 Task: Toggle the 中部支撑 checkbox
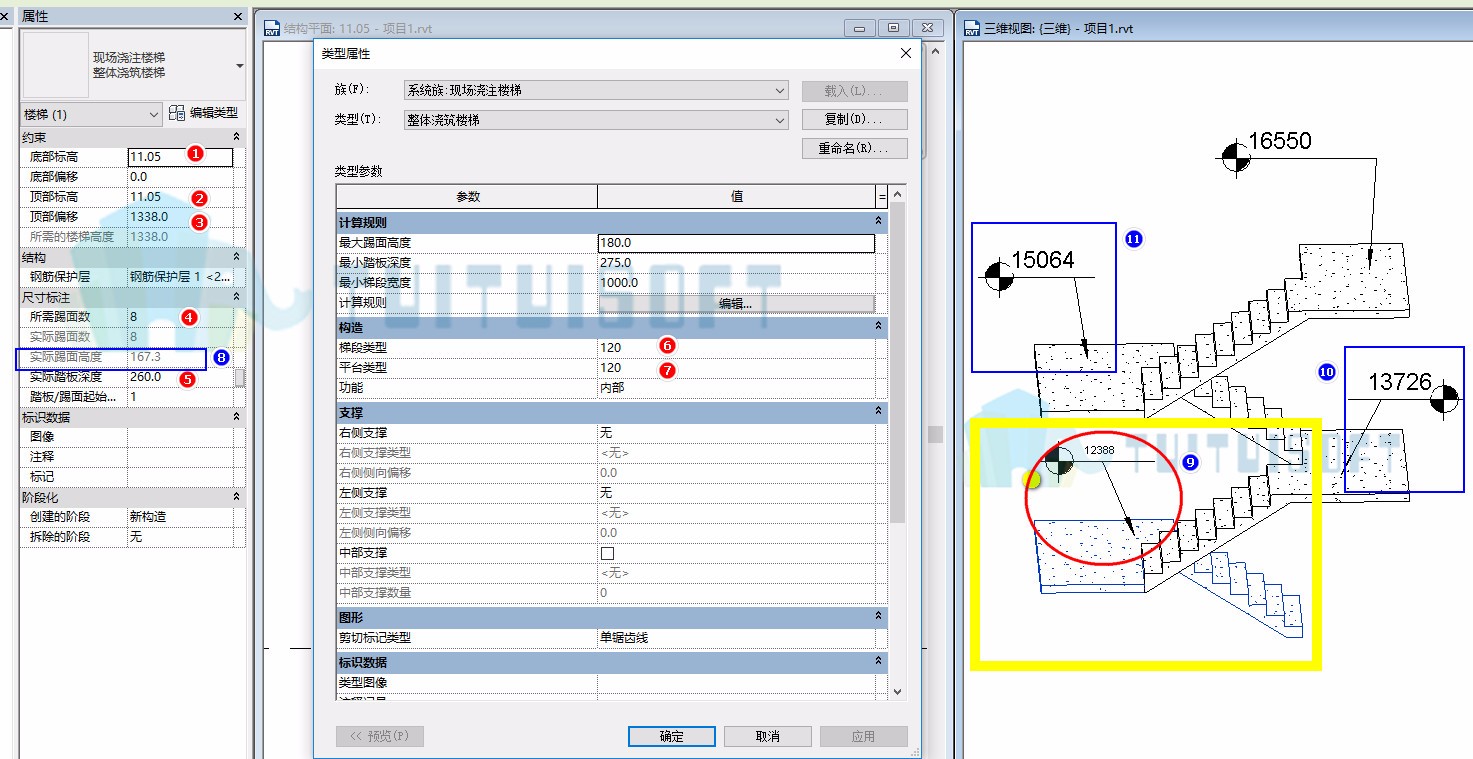tap(607, 553)
